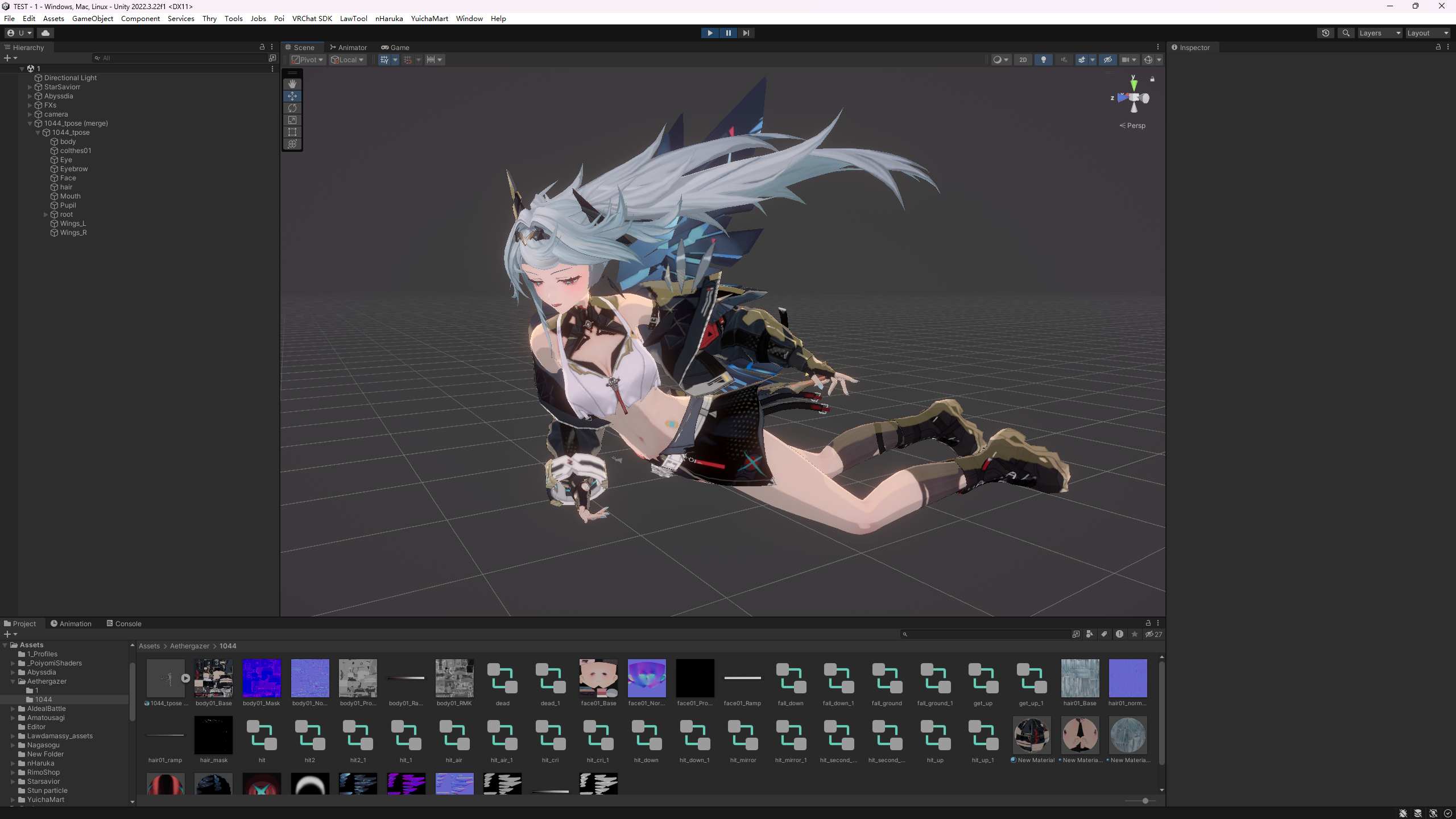Toggle hidden packages visibility showing 27
Image resolution: width=1456 pixels, height=819 pixels.
[x=1154, y=634]
